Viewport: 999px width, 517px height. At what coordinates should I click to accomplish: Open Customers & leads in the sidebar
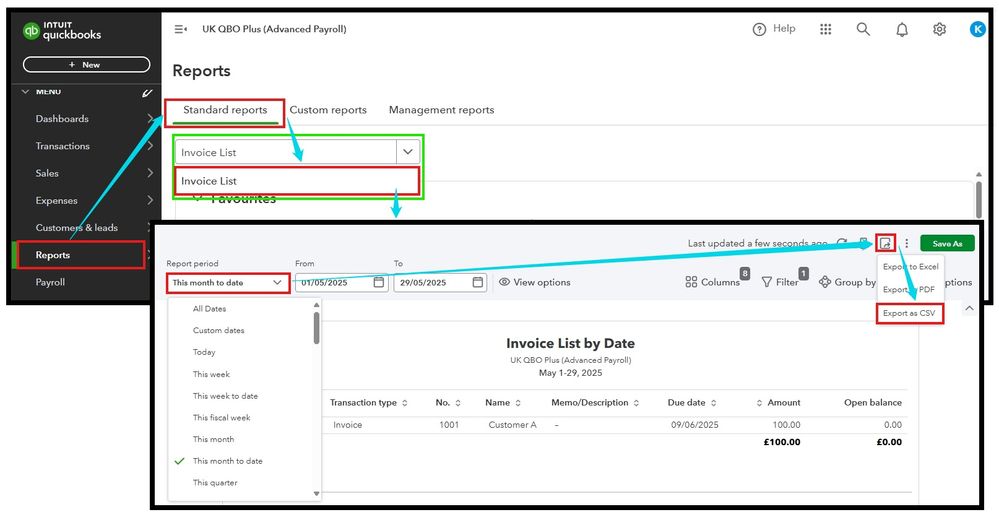(x=76, y=228)
